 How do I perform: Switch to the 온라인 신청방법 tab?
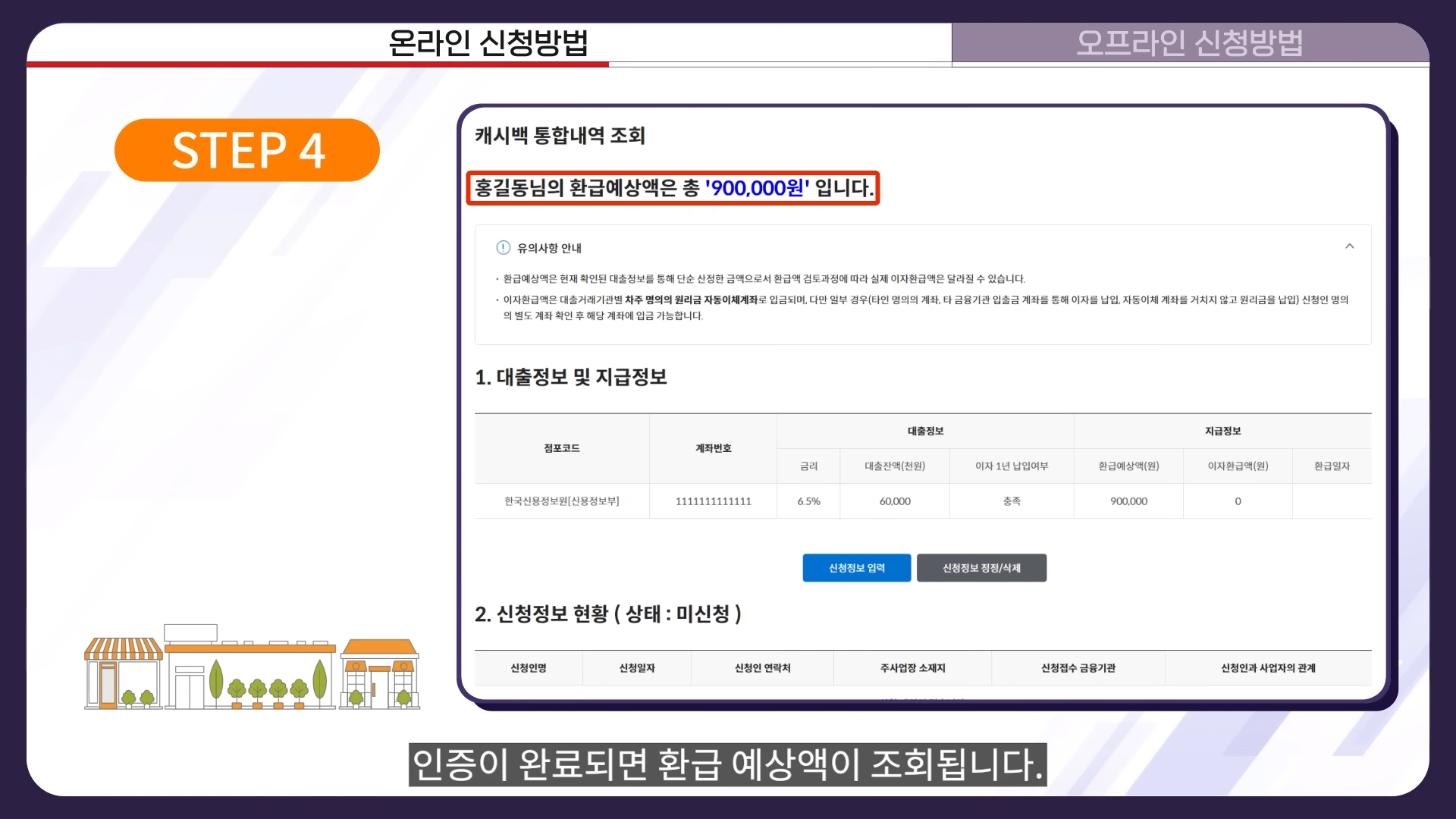click(488, 43)
